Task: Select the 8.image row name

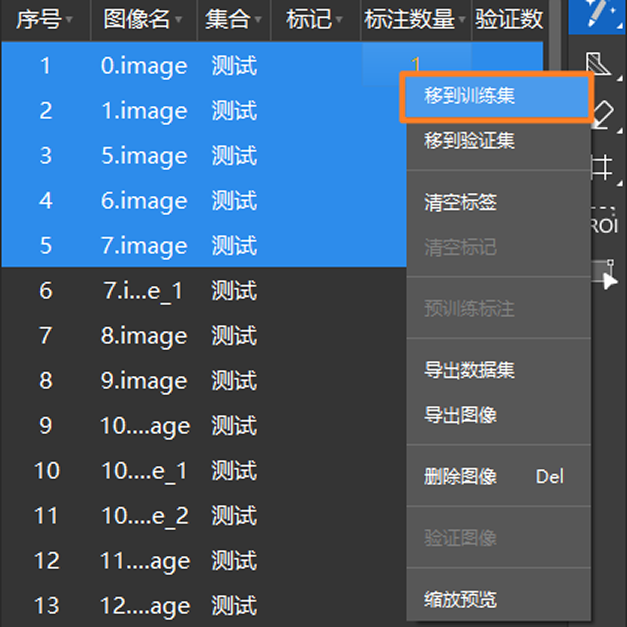Action: pyautogui.click(x=144, y=335)
